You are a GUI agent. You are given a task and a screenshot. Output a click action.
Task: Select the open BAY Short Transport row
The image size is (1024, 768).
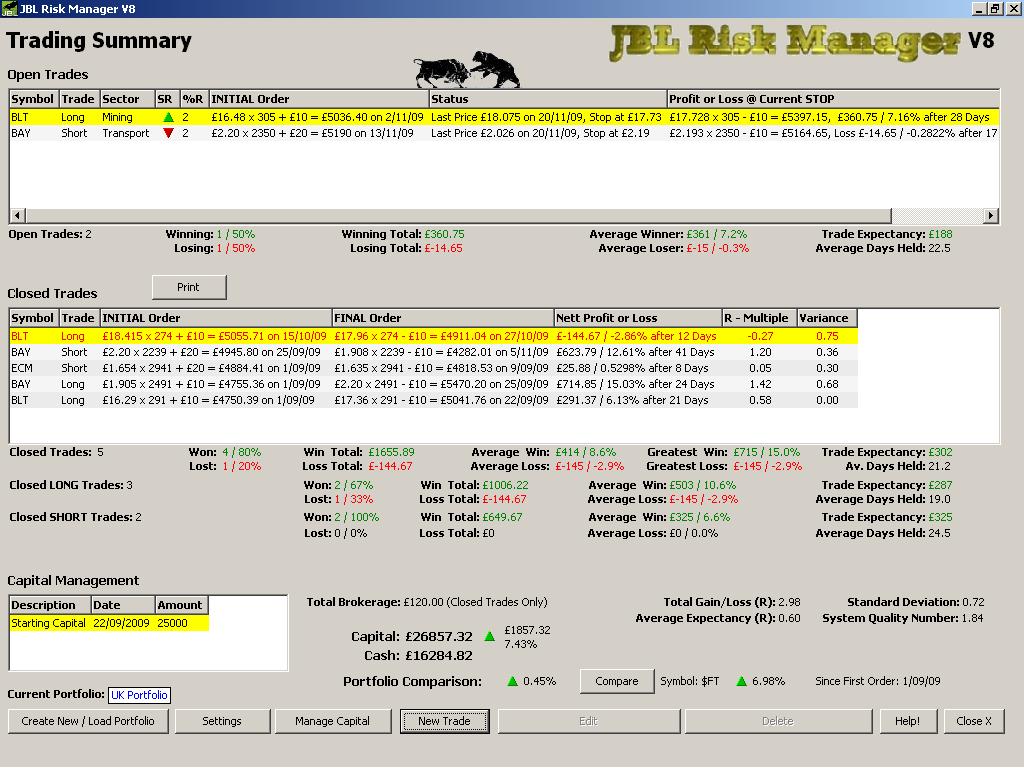point(504,133)
